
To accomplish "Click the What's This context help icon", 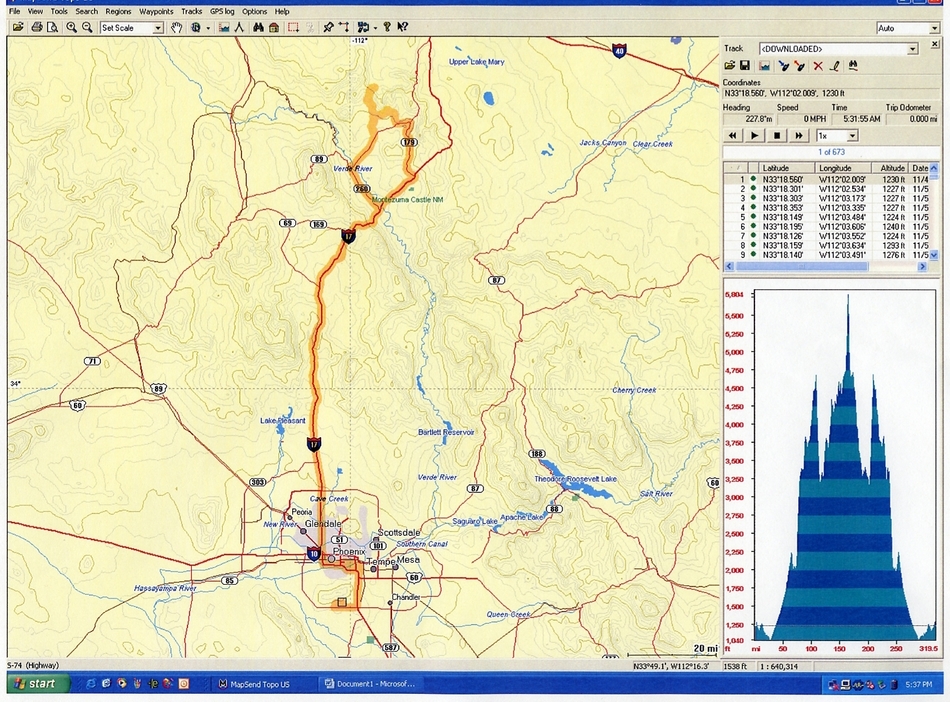I will [x=403, y=27].
